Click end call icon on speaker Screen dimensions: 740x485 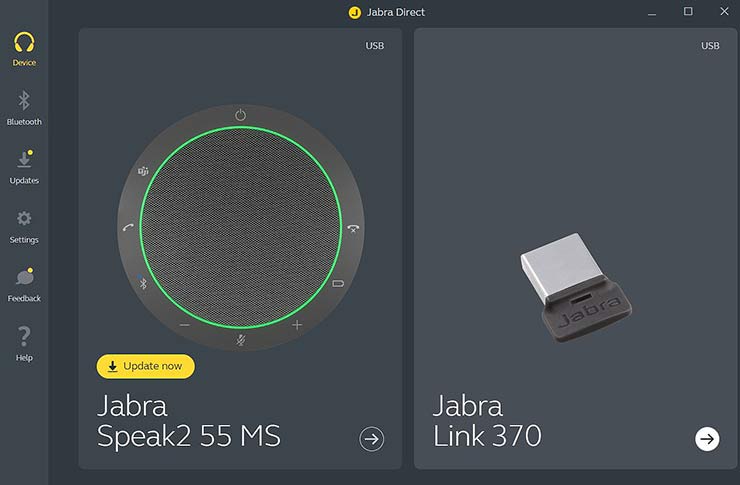353,228
